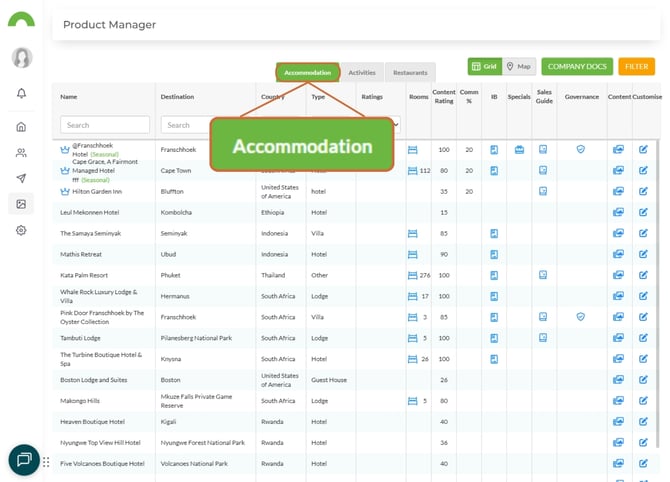Open content icon for Leul Mekonnen Hotel
670x482 pixels.
click(x=618, y=212)
